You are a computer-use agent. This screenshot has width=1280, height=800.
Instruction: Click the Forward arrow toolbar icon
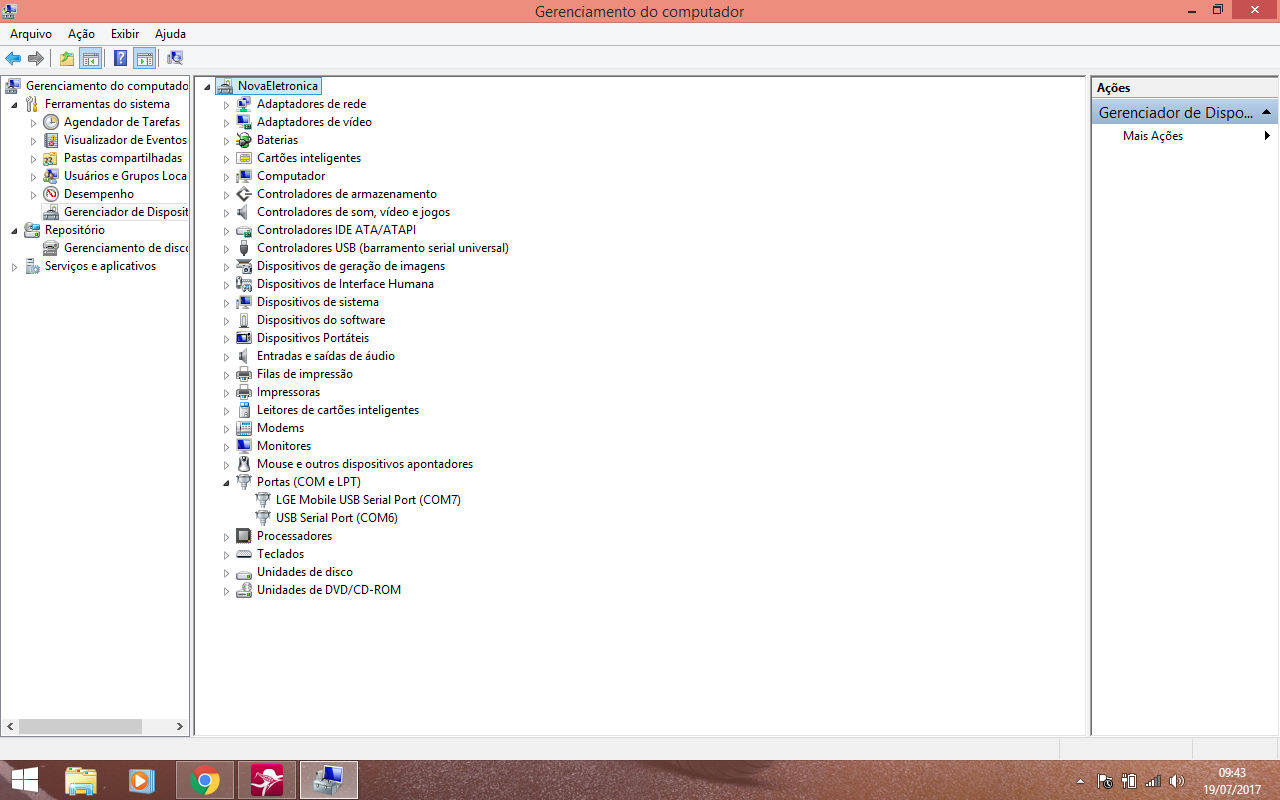[36, 58]
